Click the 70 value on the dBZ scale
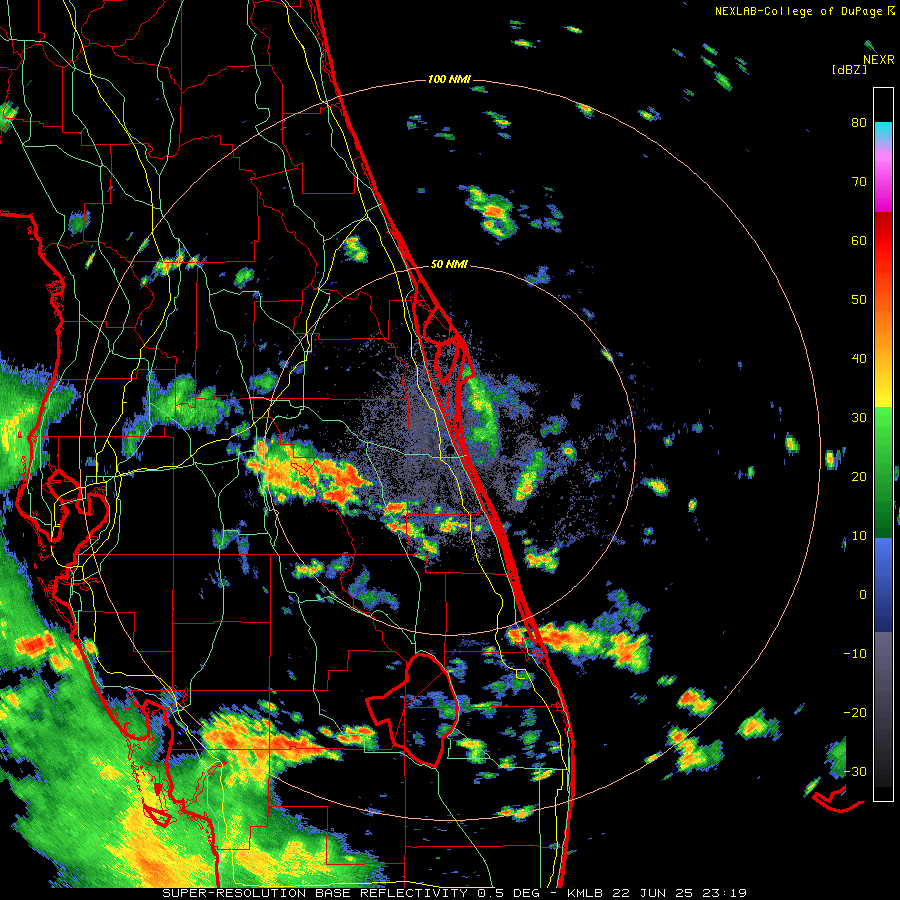Screen dimensions: 900x900 859,182
